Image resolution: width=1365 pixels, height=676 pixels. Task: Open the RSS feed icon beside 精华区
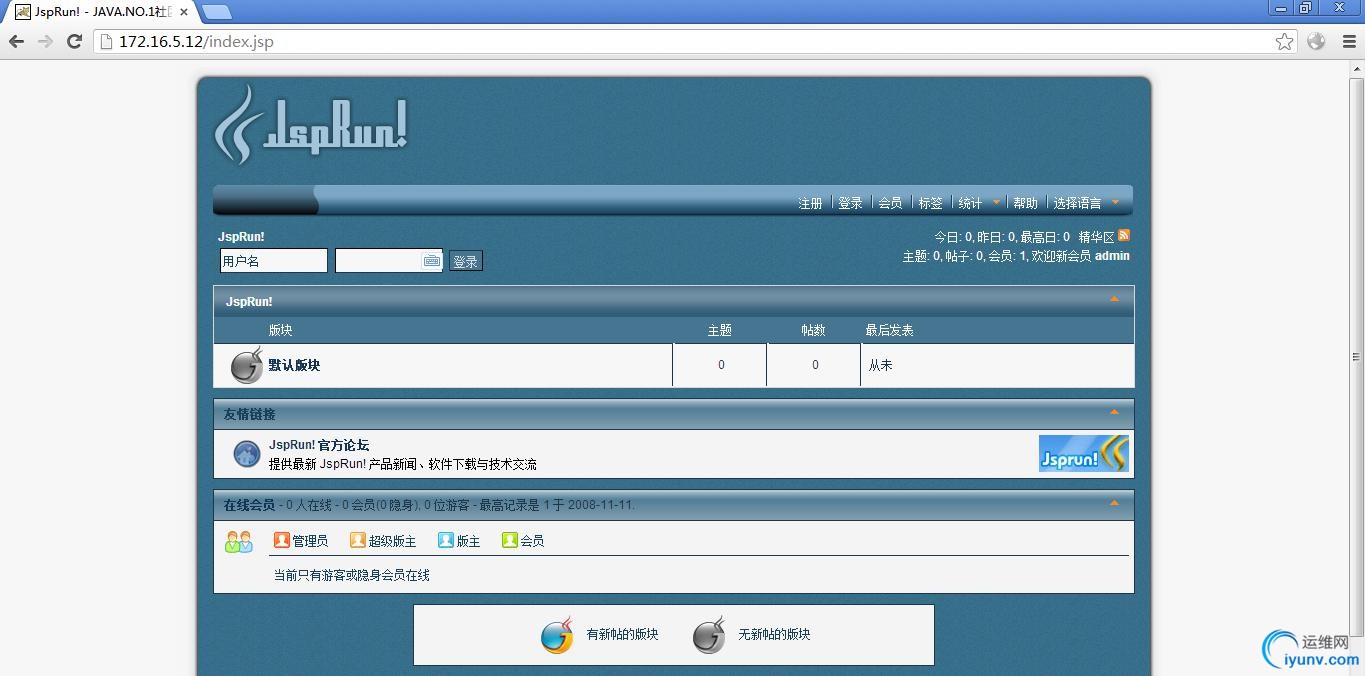point(1124,236)
